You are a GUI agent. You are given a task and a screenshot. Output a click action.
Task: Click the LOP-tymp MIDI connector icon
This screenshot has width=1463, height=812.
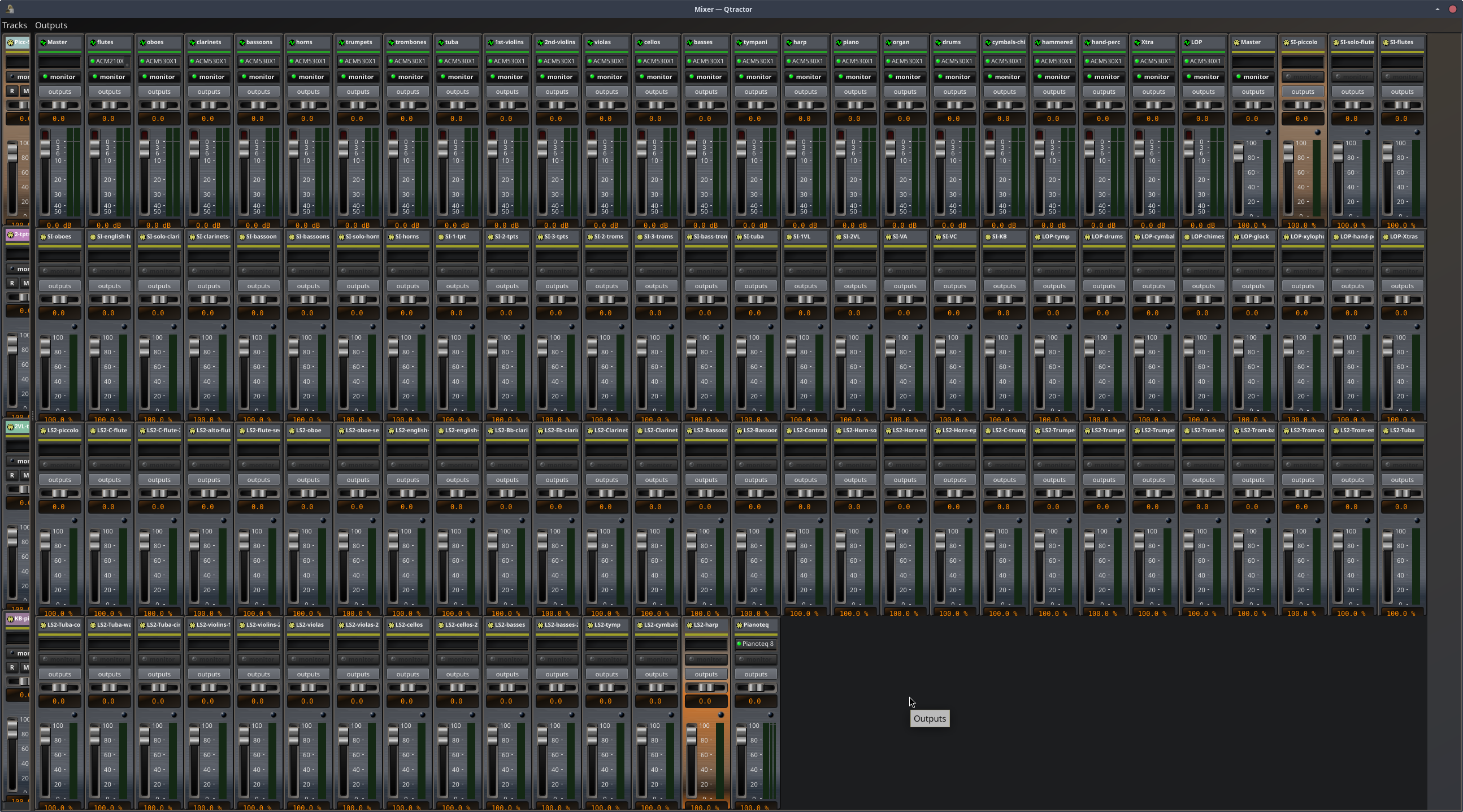coord(1037,237)
